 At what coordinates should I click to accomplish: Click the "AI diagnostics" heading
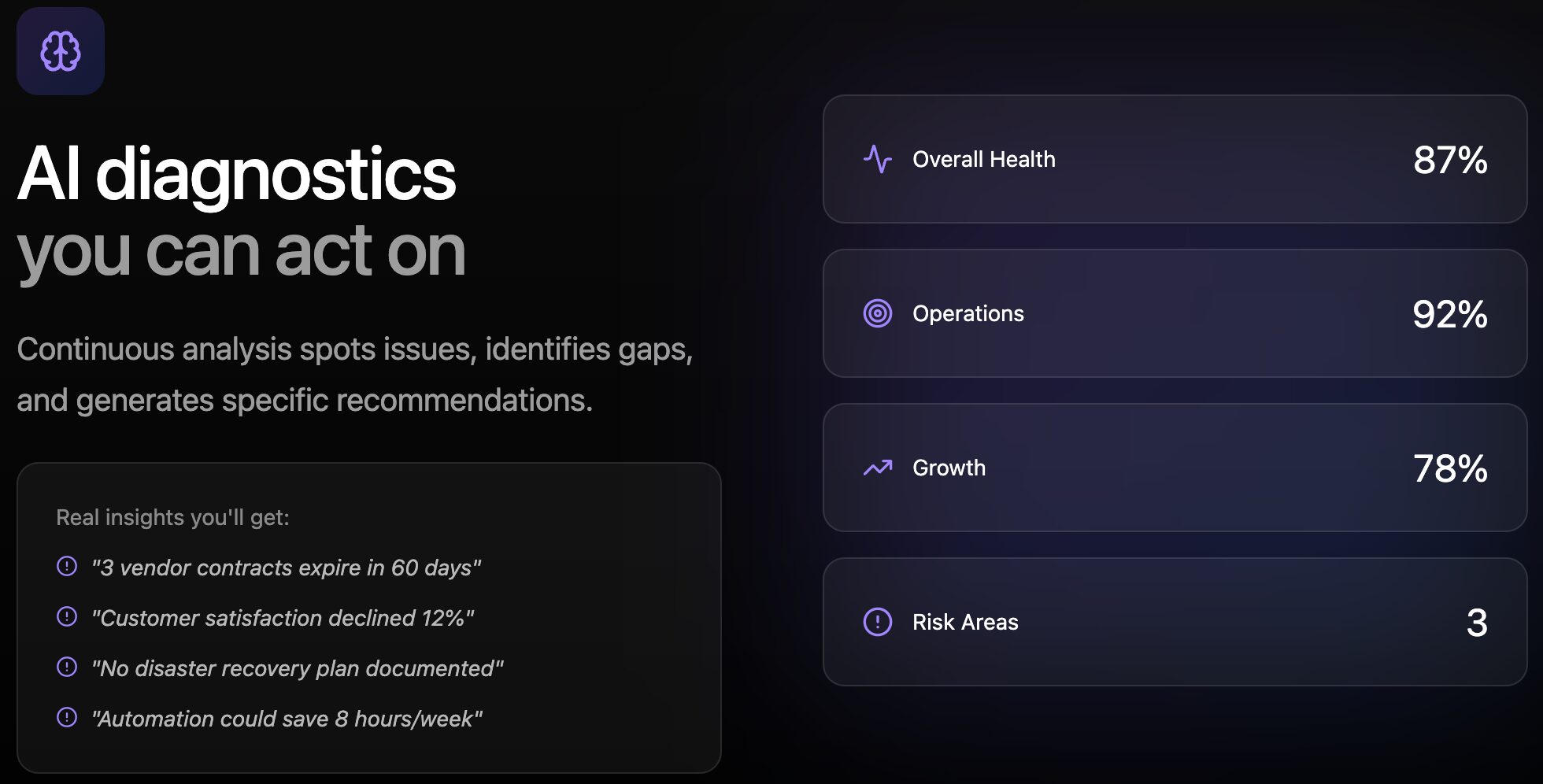(236, 174)
